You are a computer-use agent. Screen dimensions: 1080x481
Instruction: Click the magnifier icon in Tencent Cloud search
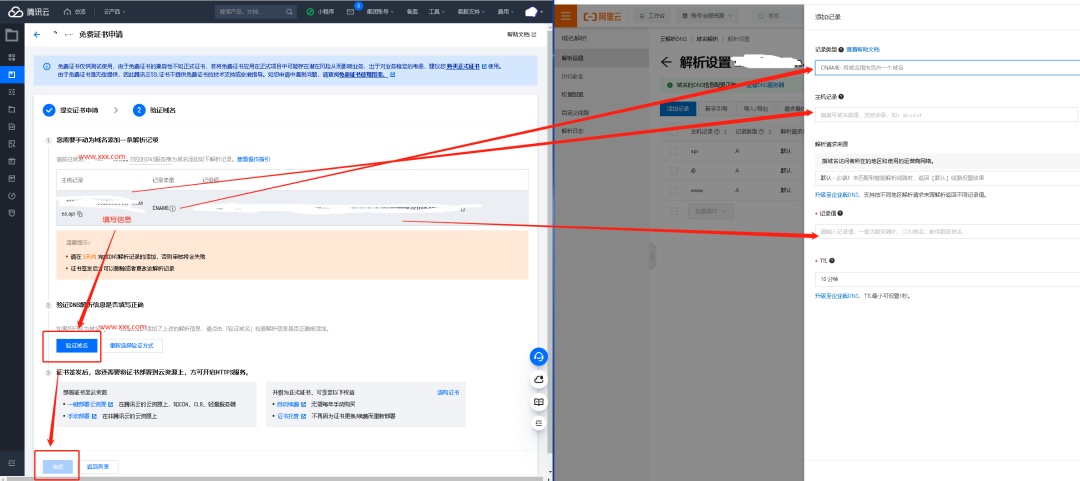tap(289, 12)
